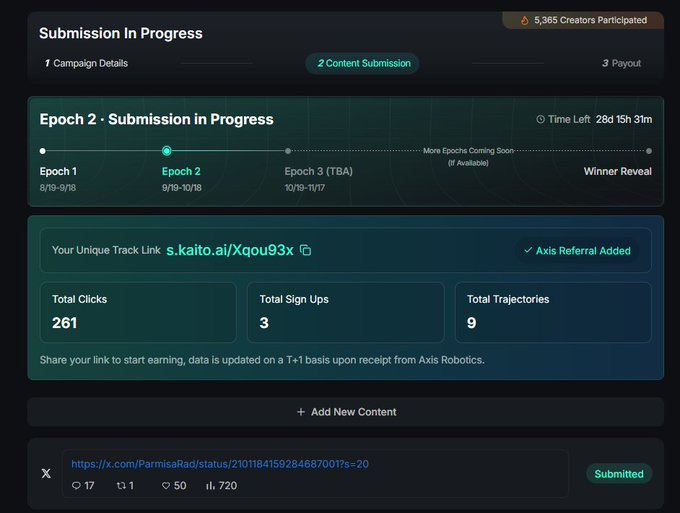The image size is (680, 513).
Task: Select the Content Submission step
Action: coord(363,63)
